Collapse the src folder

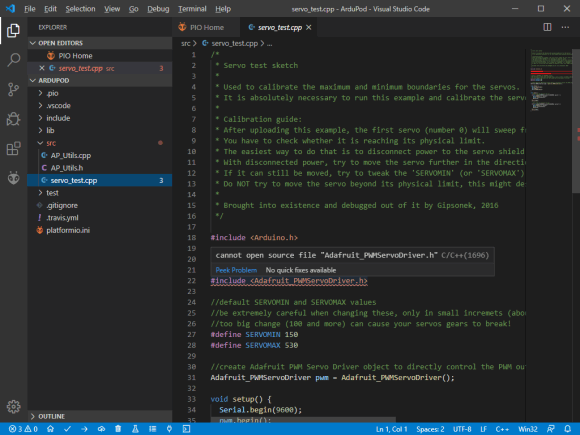[x=100, y=143]
